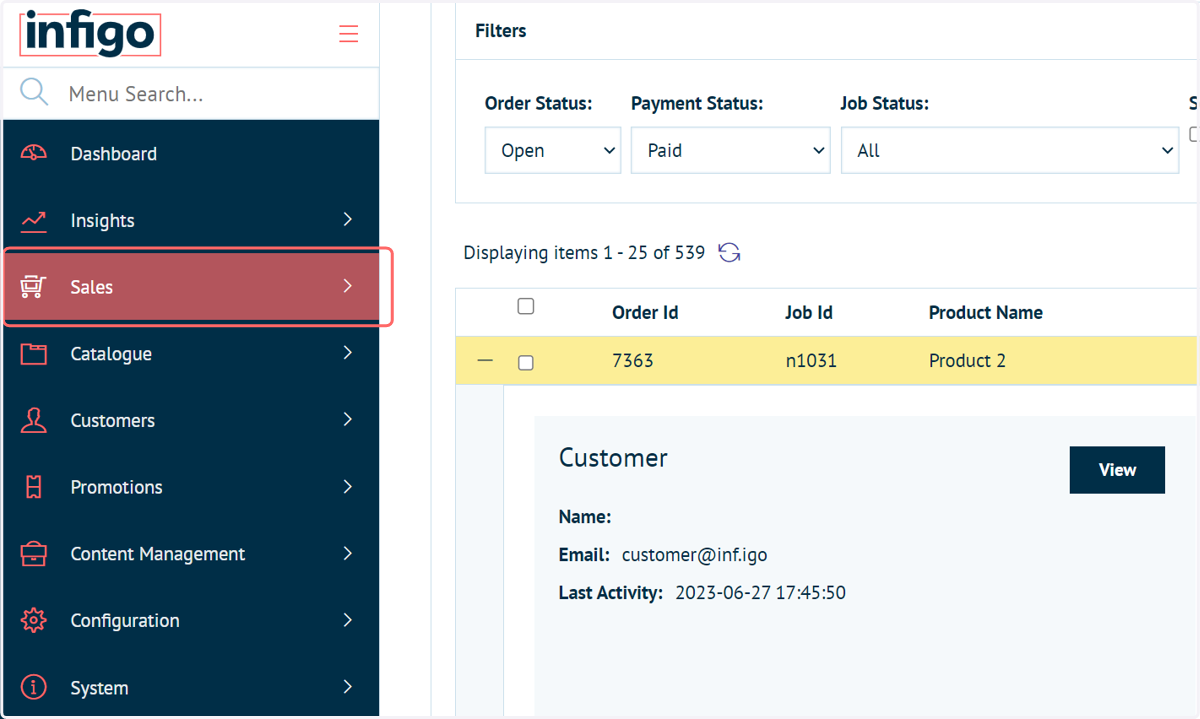This screenshot has height=719, width=1200.
Task: Open the Catalogue menu item
Action: tap(191, 354)
